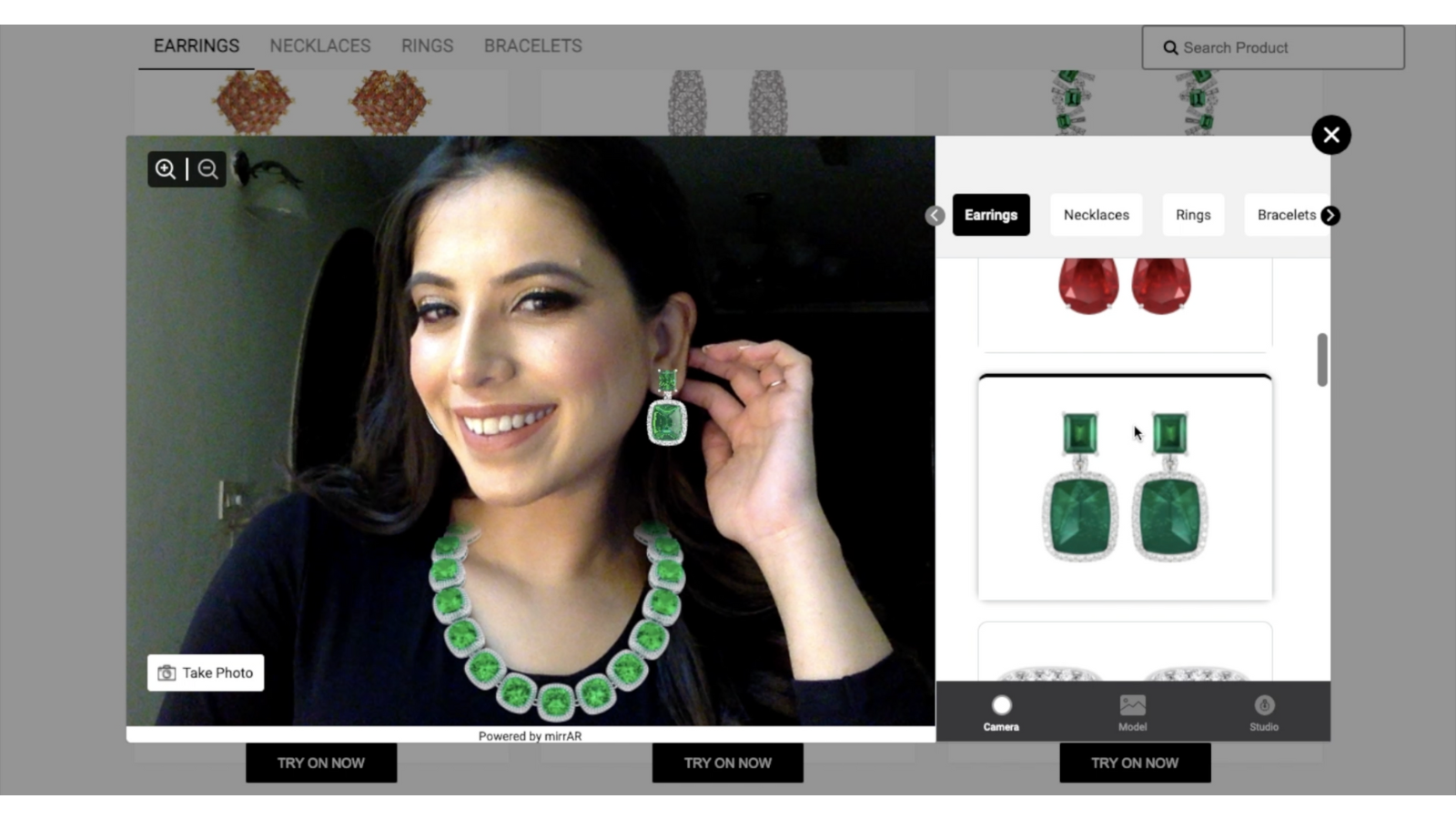Open the Rings category in the panel
The image size is (1456, 819).
tap(1193, 215)
